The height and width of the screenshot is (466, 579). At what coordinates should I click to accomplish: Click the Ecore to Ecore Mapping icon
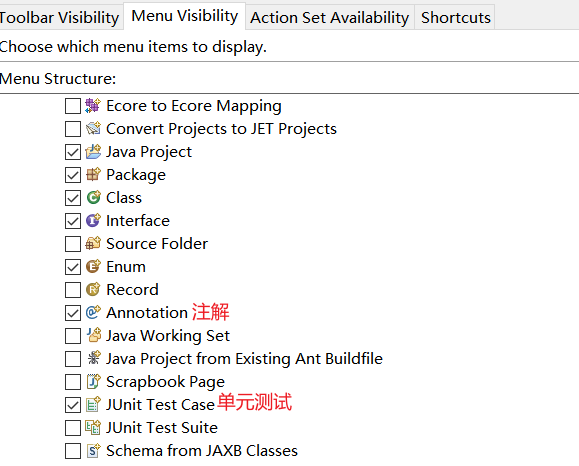click(x=93, y=106)
